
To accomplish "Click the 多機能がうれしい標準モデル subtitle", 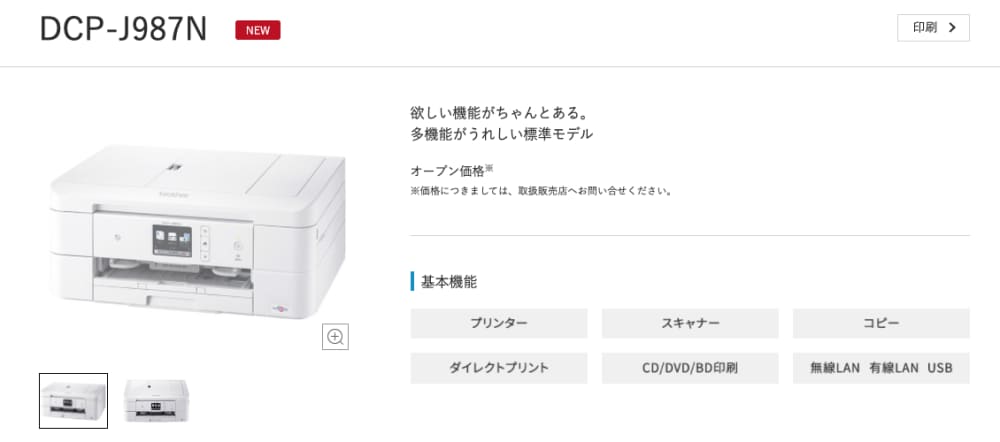I will 502,134.
